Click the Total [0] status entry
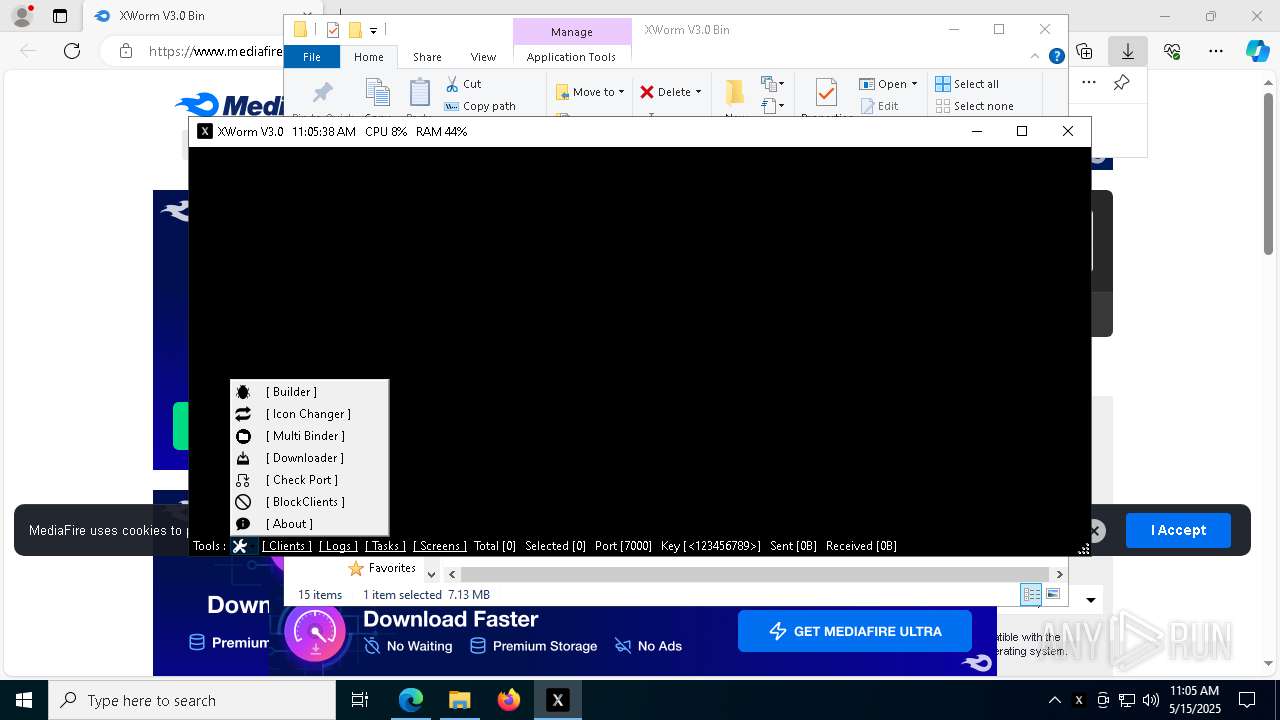Screen dimensions: 1280x720 pos(495,546)
